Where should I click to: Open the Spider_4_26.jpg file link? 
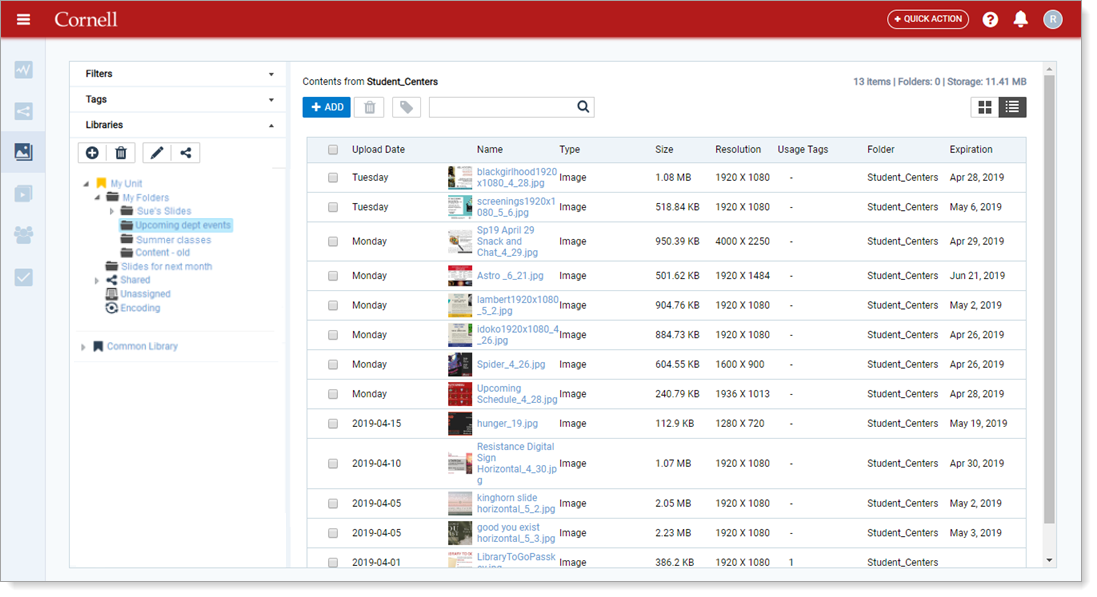tap(511, 365)
